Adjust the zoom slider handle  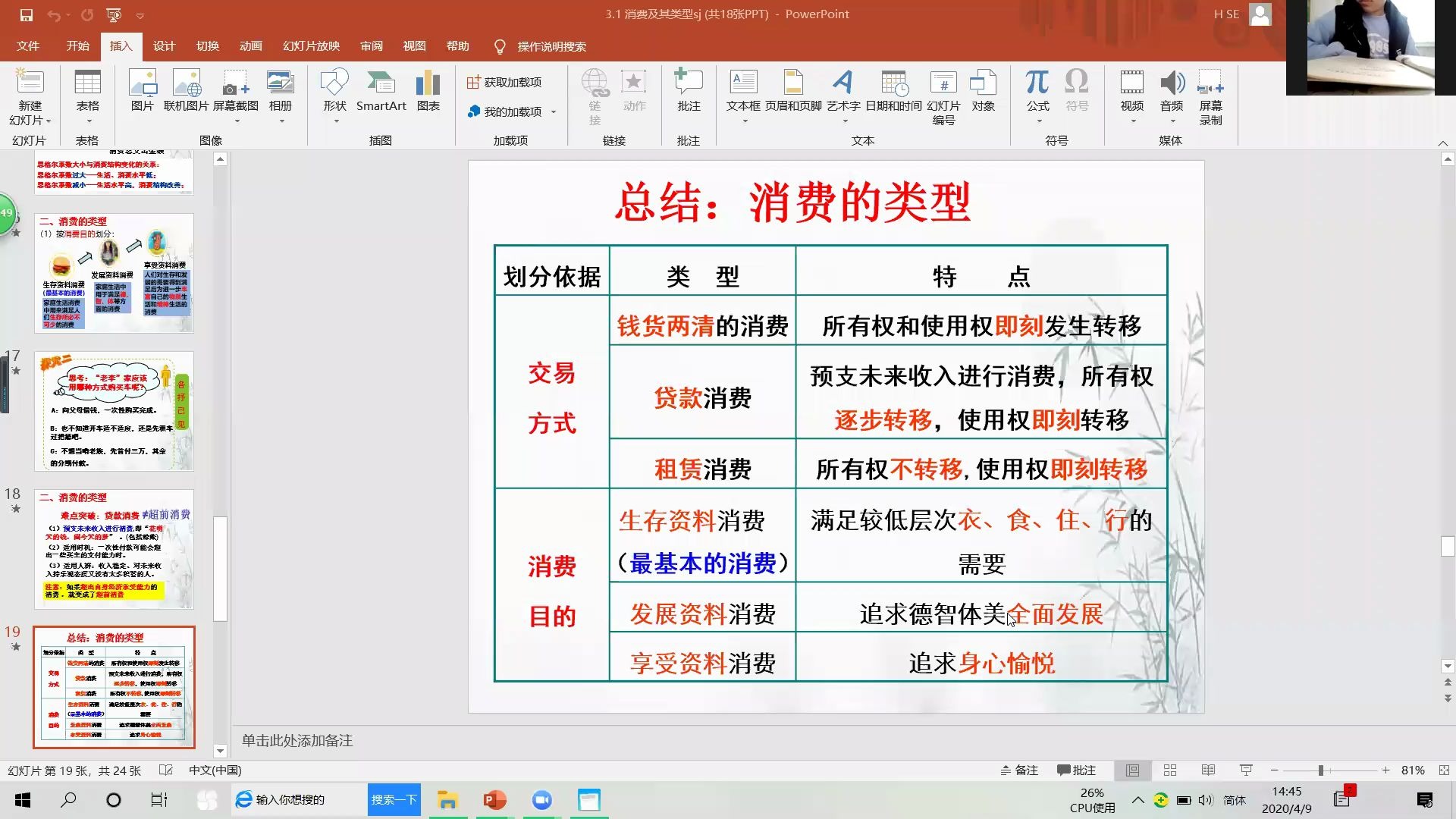tap(1321, 770)
